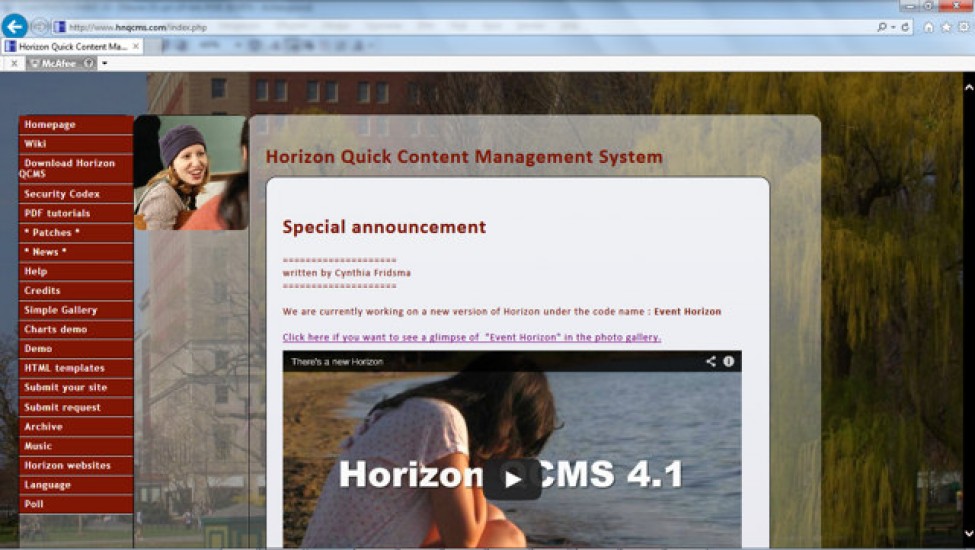Open the Music menu item
This screenshot has width=975, height=550.
tap(76, 446)
